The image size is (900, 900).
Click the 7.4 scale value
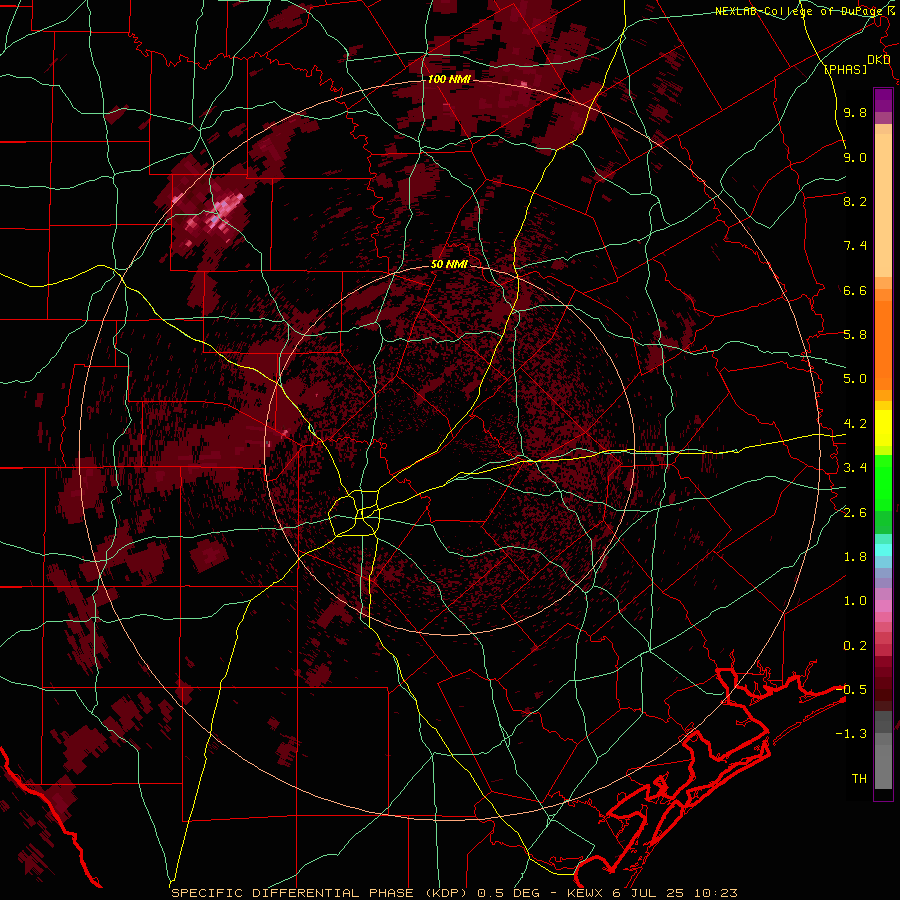pos(855,246)
